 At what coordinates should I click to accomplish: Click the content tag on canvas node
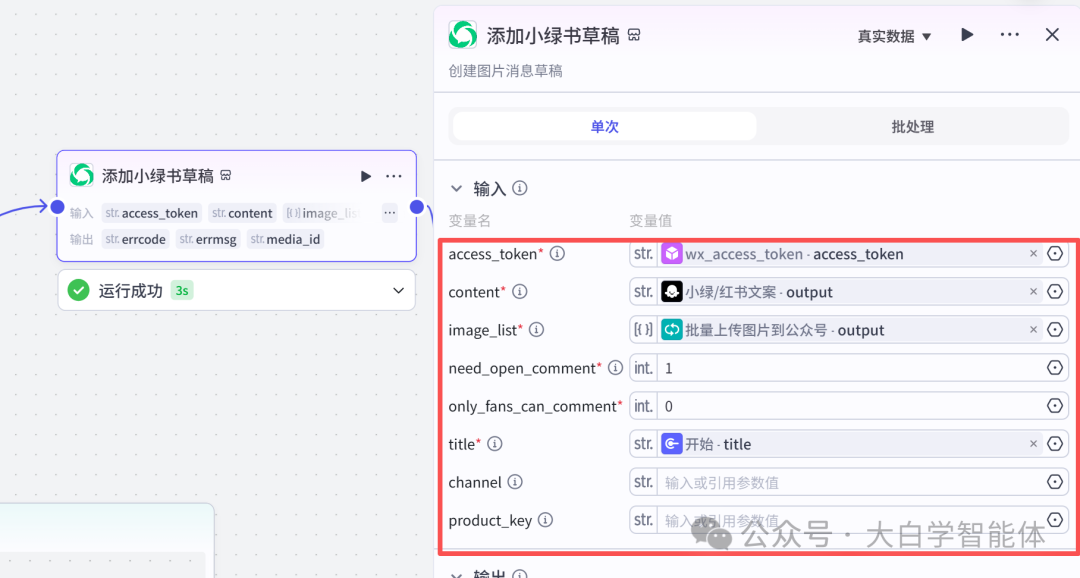(x=242, y=213)
